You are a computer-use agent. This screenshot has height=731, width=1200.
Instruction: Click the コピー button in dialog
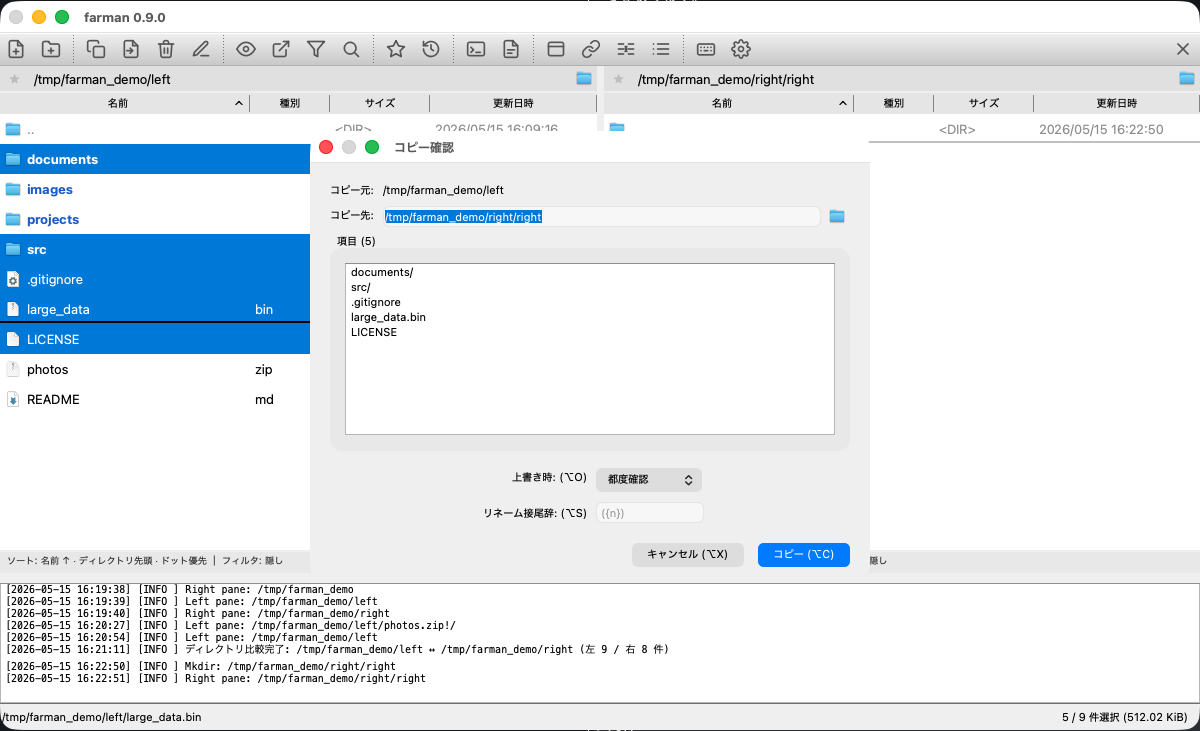(804, 554)
